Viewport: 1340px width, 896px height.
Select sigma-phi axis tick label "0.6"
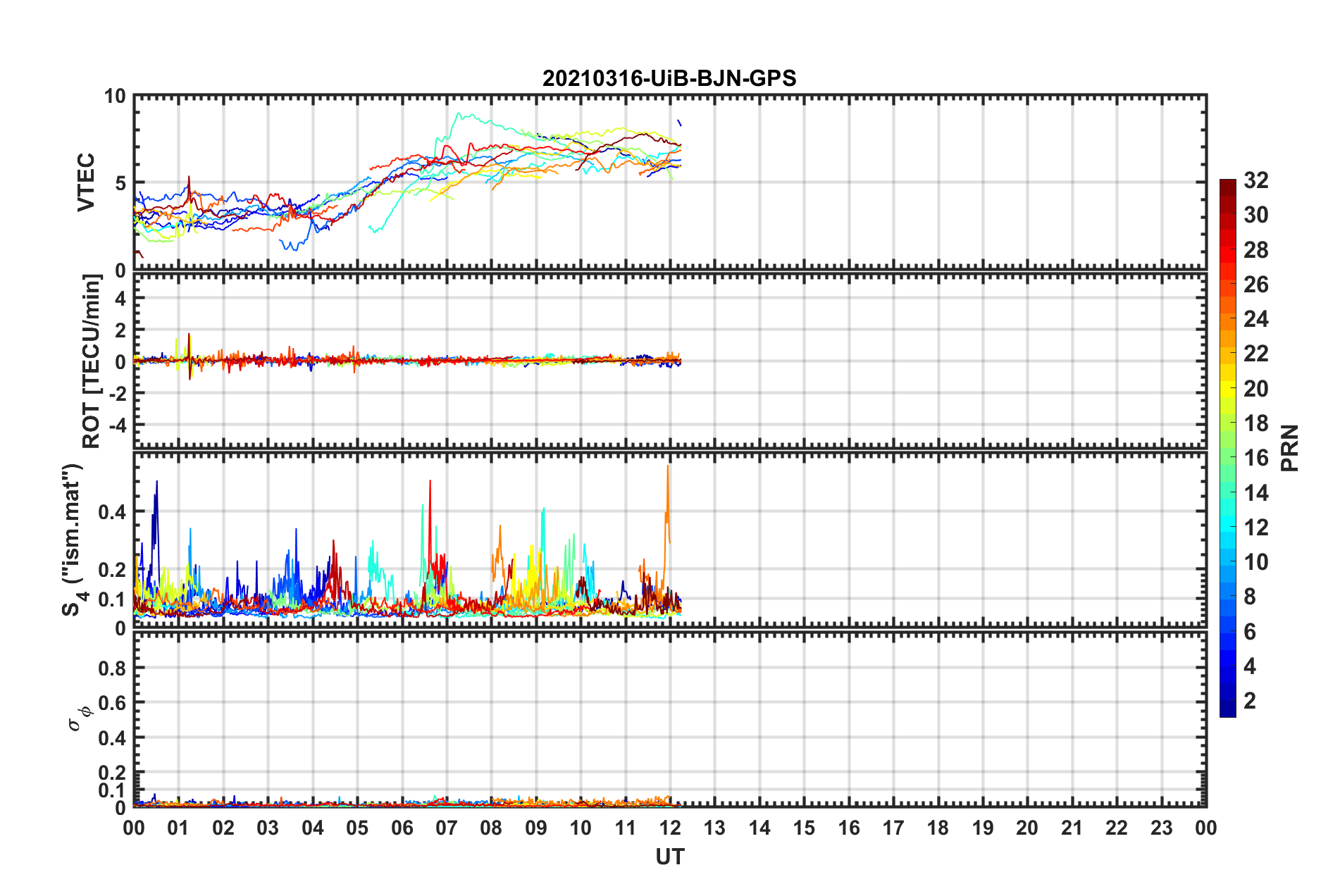[112, 703]
